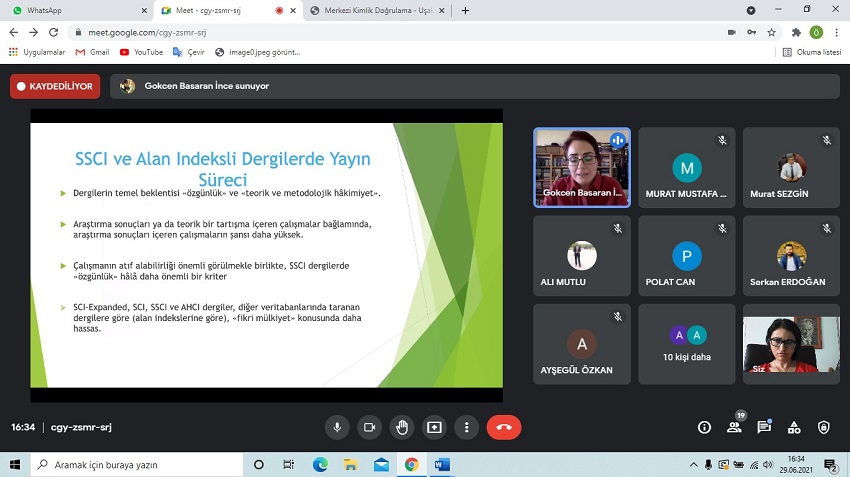This screenshot has height=477, width=850.
Task: Bookmark page with the star icon
Action: [x=771, y=32]
